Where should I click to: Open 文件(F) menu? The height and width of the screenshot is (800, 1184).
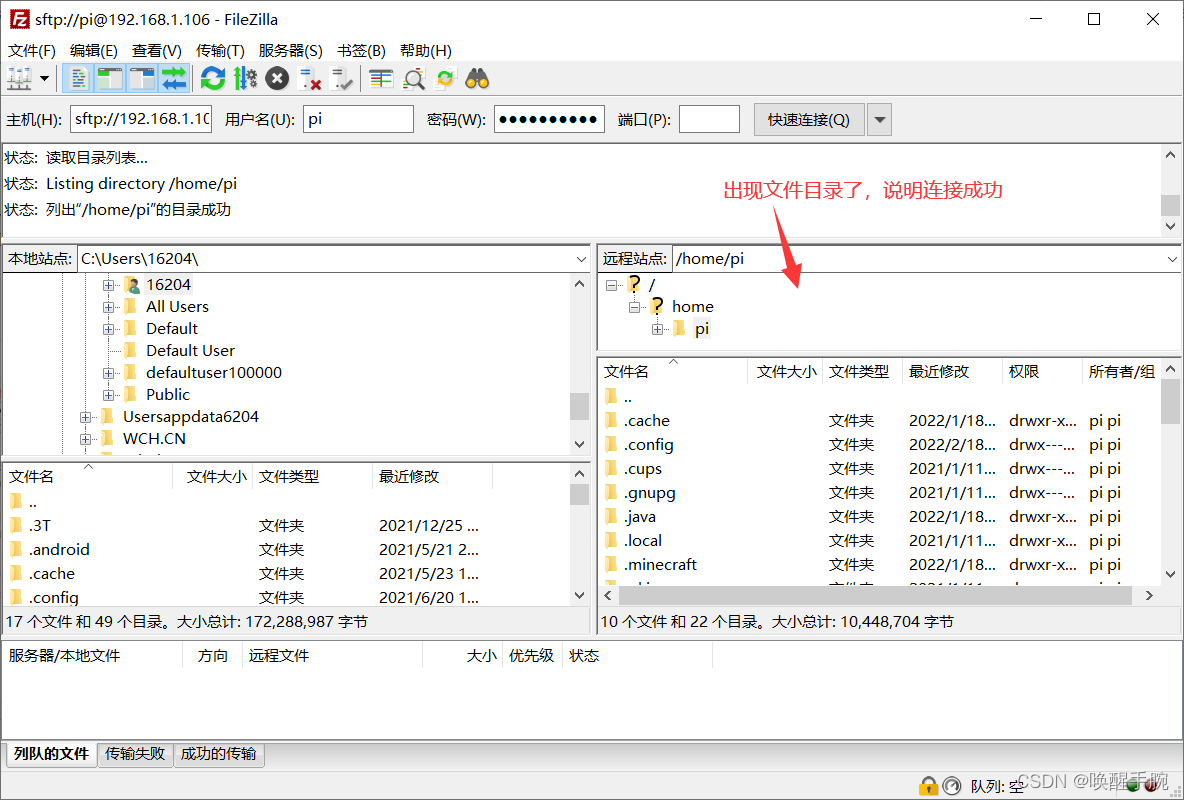click(32, 51)
